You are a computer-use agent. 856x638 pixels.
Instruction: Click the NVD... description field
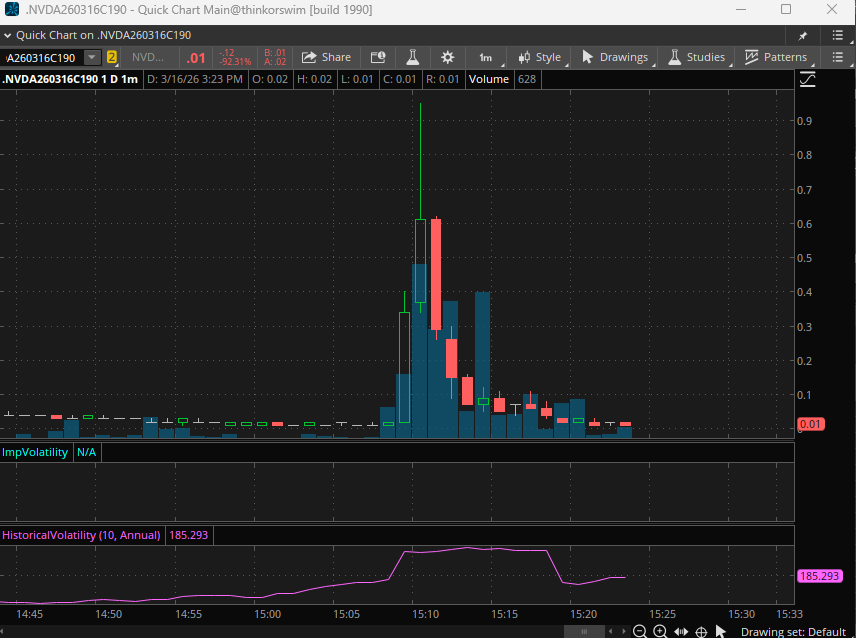click(148, 57)
